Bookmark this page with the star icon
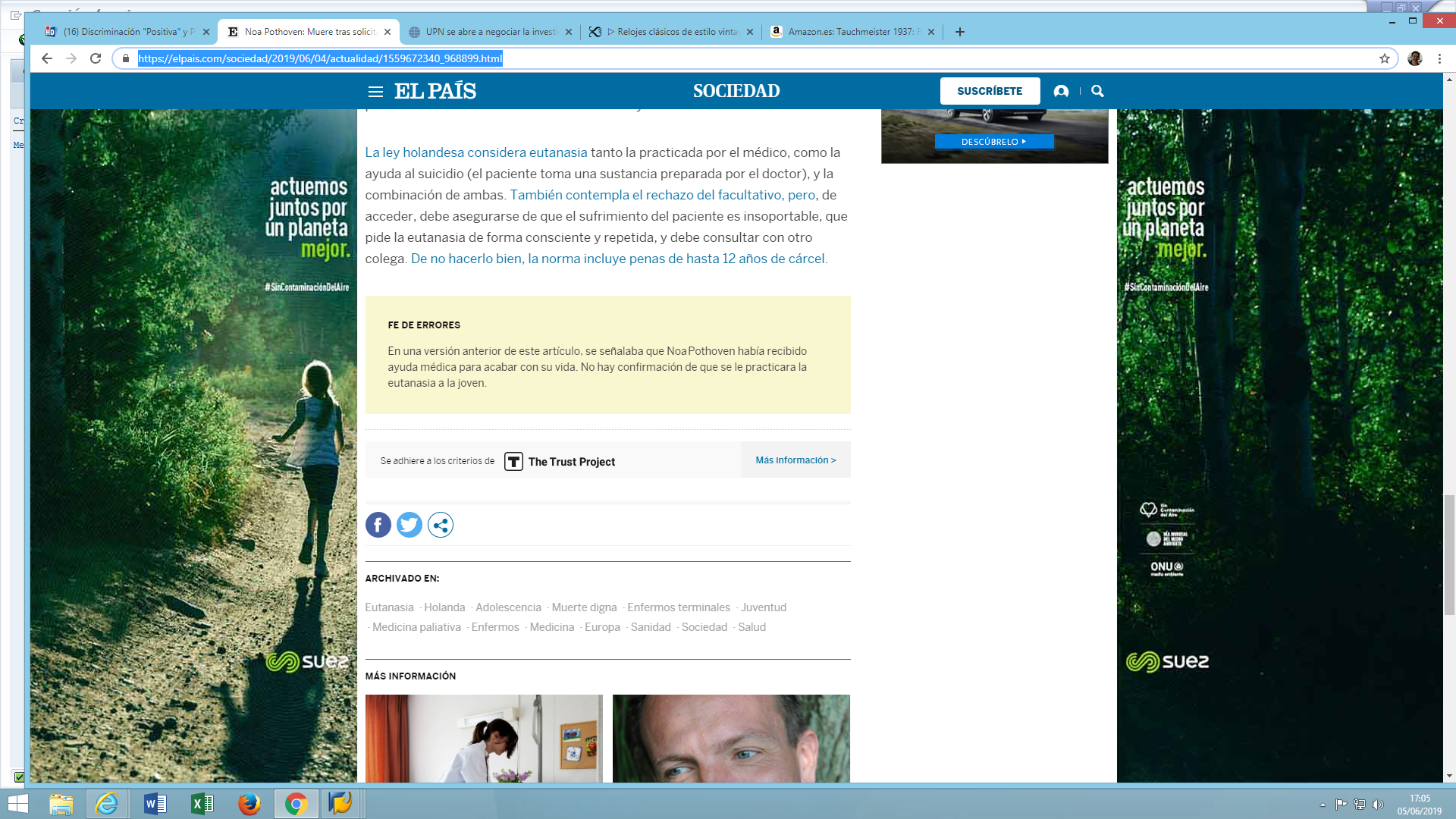The height and width of the screenshot is (819, 1456). pyautogui.click(x=1385, y=58)
